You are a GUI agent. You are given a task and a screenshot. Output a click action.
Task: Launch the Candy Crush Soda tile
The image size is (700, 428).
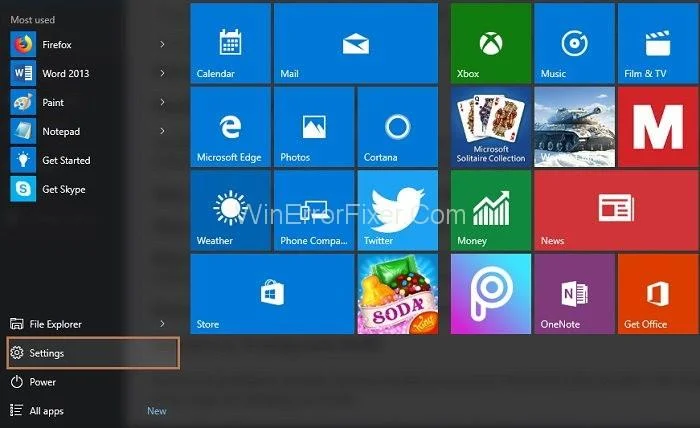click(x=398, y=294)
